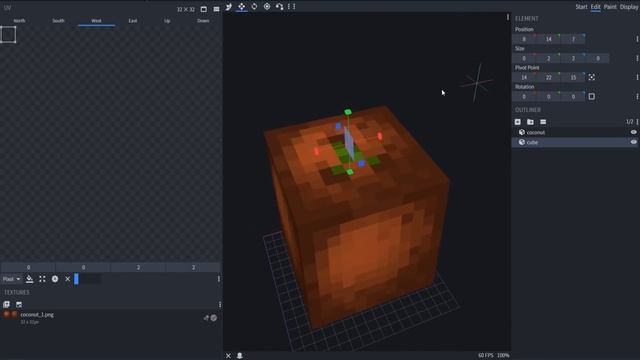
Task: Switch to the North face tab
Action: pos(19,21)
